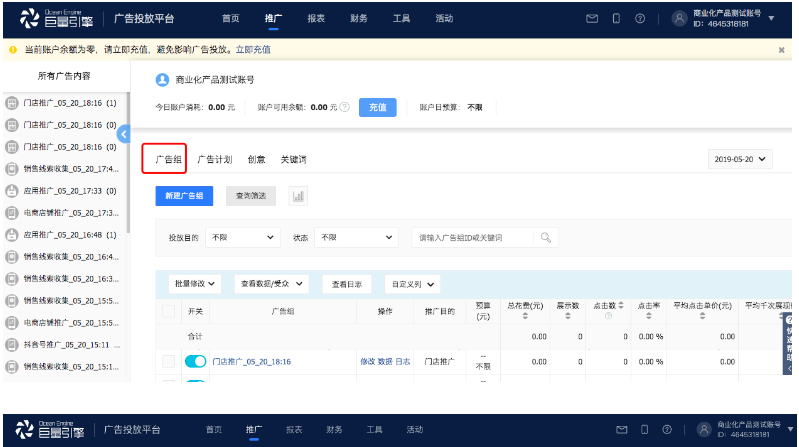Open the help question icon in top header
This screenshot has width=799, height=447.
pos(640,19)
